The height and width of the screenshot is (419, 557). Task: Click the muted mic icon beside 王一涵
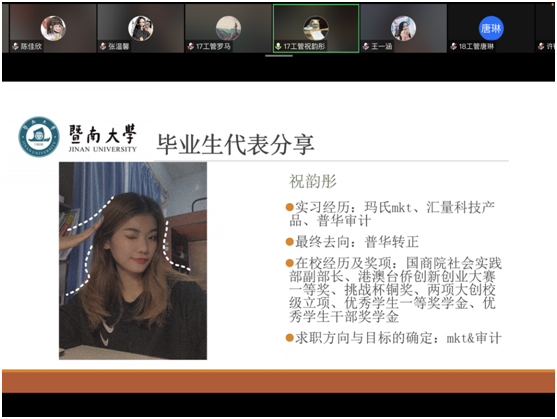click(x=366, y=46)
